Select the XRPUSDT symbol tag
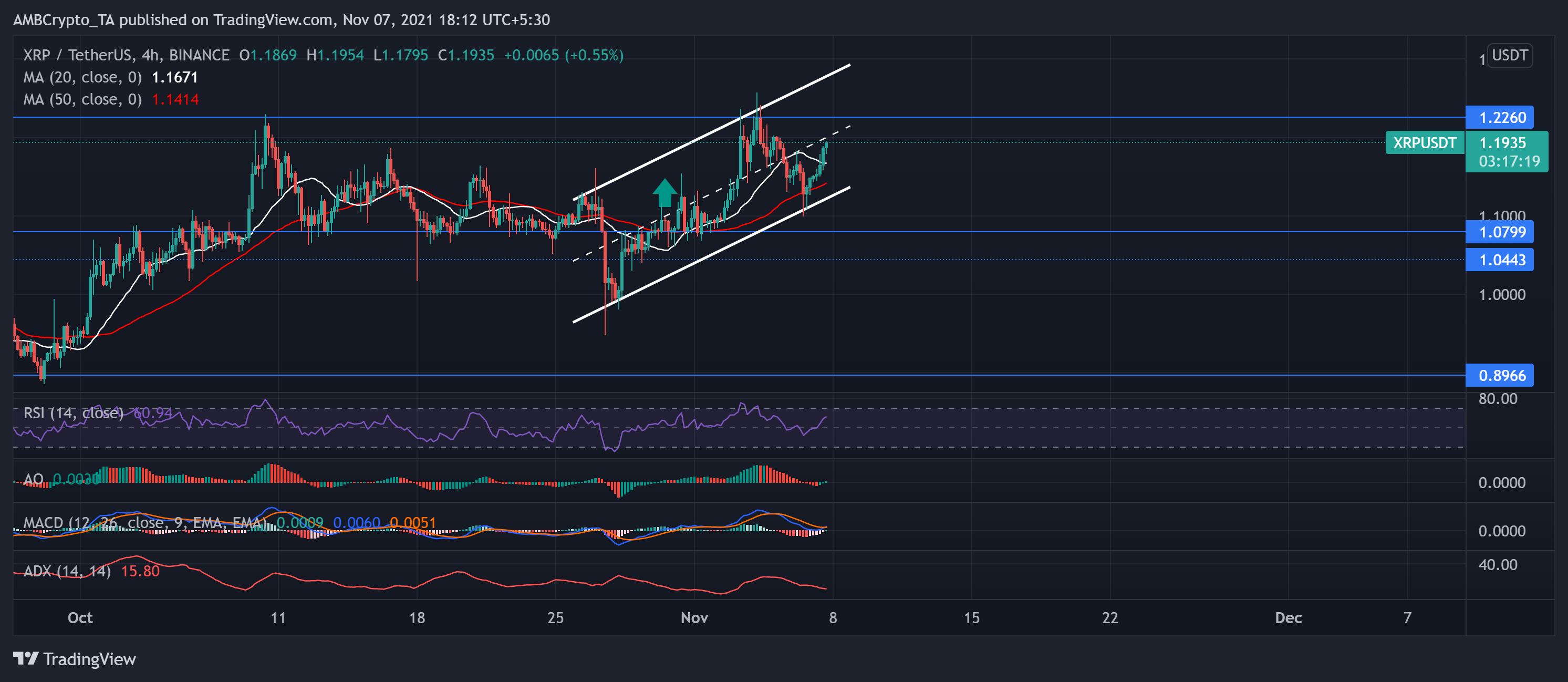Screen dimensions: 1568x682 click(1425, 142)
